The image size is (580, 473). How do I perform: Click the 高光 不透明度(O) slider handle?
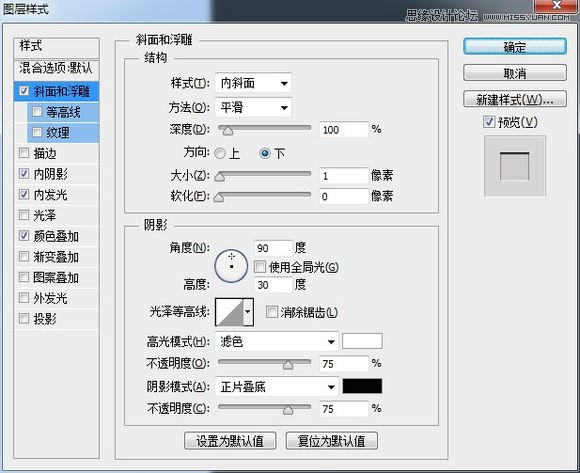(288, 365)
